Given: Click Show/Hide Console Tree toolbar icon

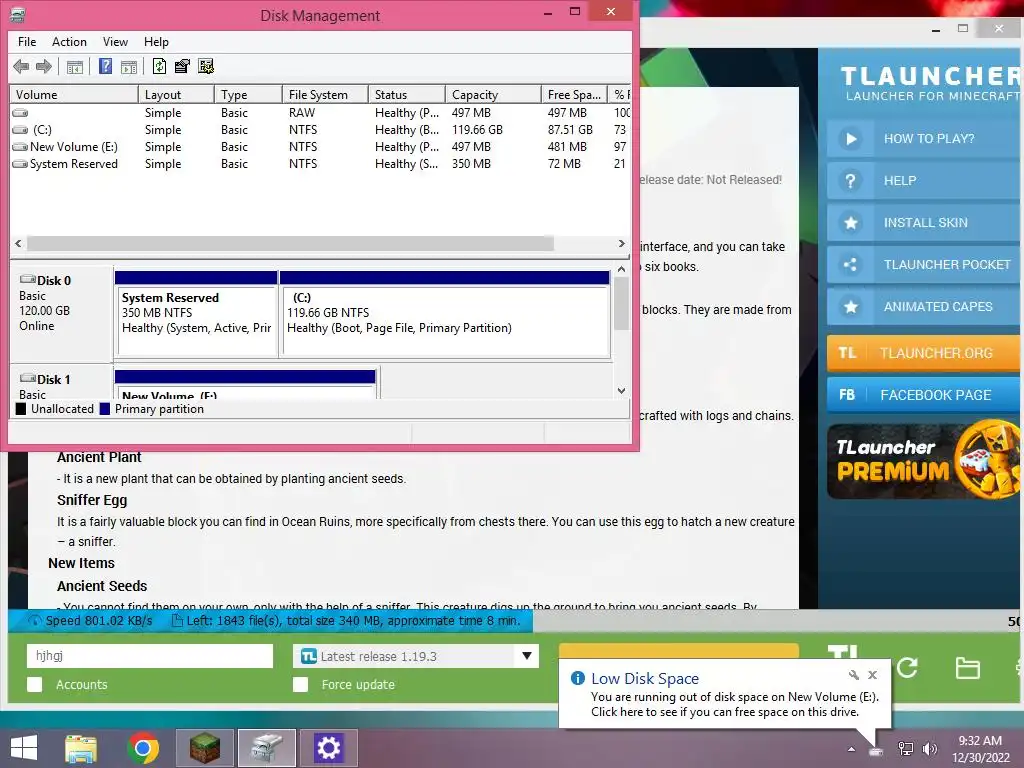Looking at the screenshot, I should [74, 67].
